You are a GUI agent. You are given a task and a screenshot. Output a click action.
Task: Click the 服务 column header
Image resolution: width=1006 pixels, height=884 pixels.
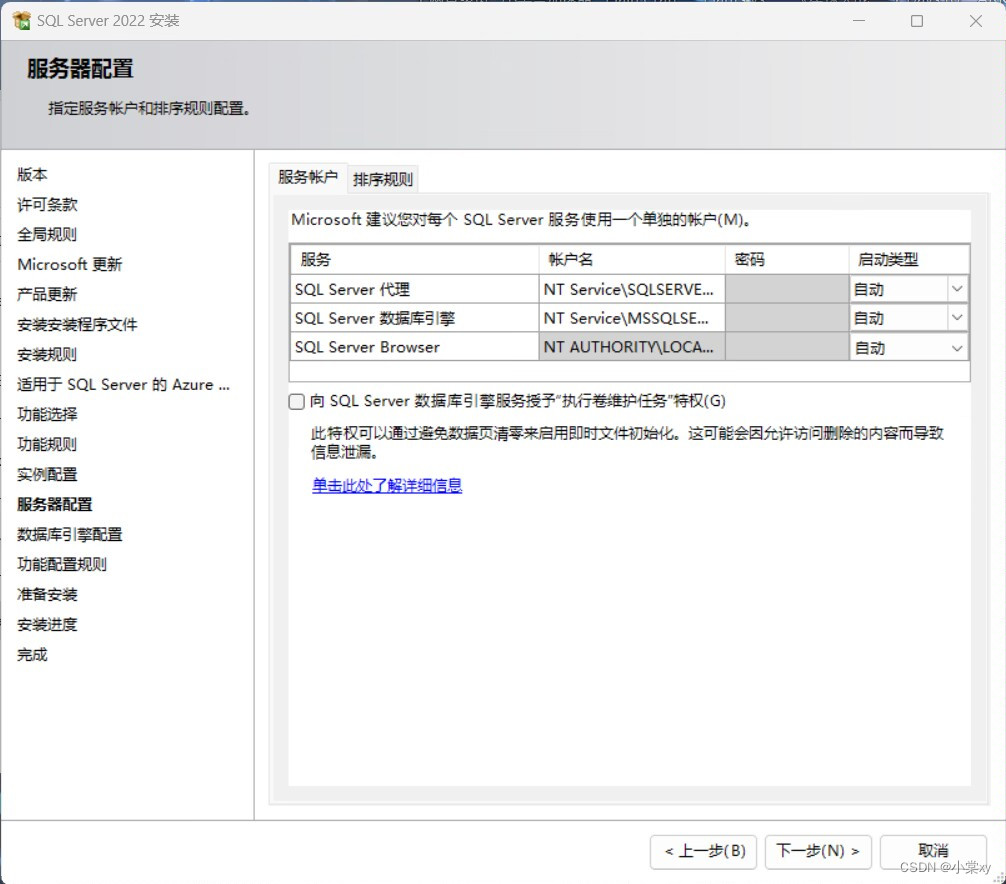[414, 260]
